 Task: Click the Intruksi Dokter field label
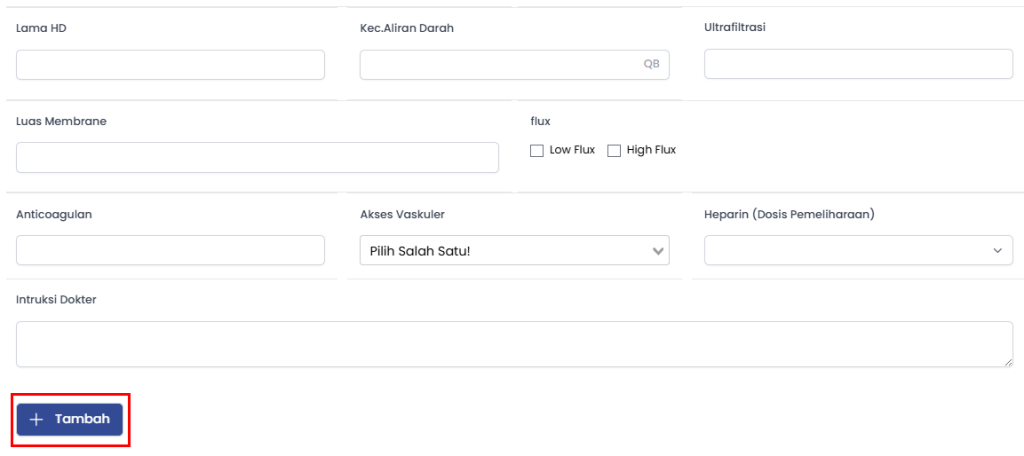(x=56, y=299)
